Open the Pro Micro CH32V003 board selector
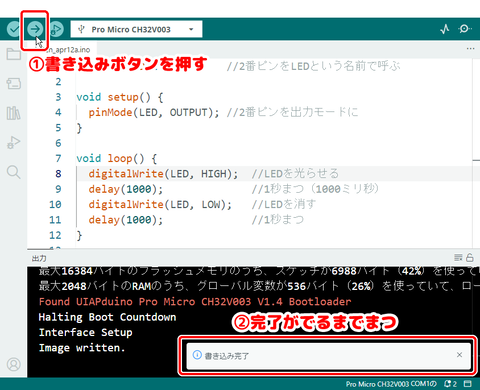The image size is (480, 390). click(x=136, y=29)
